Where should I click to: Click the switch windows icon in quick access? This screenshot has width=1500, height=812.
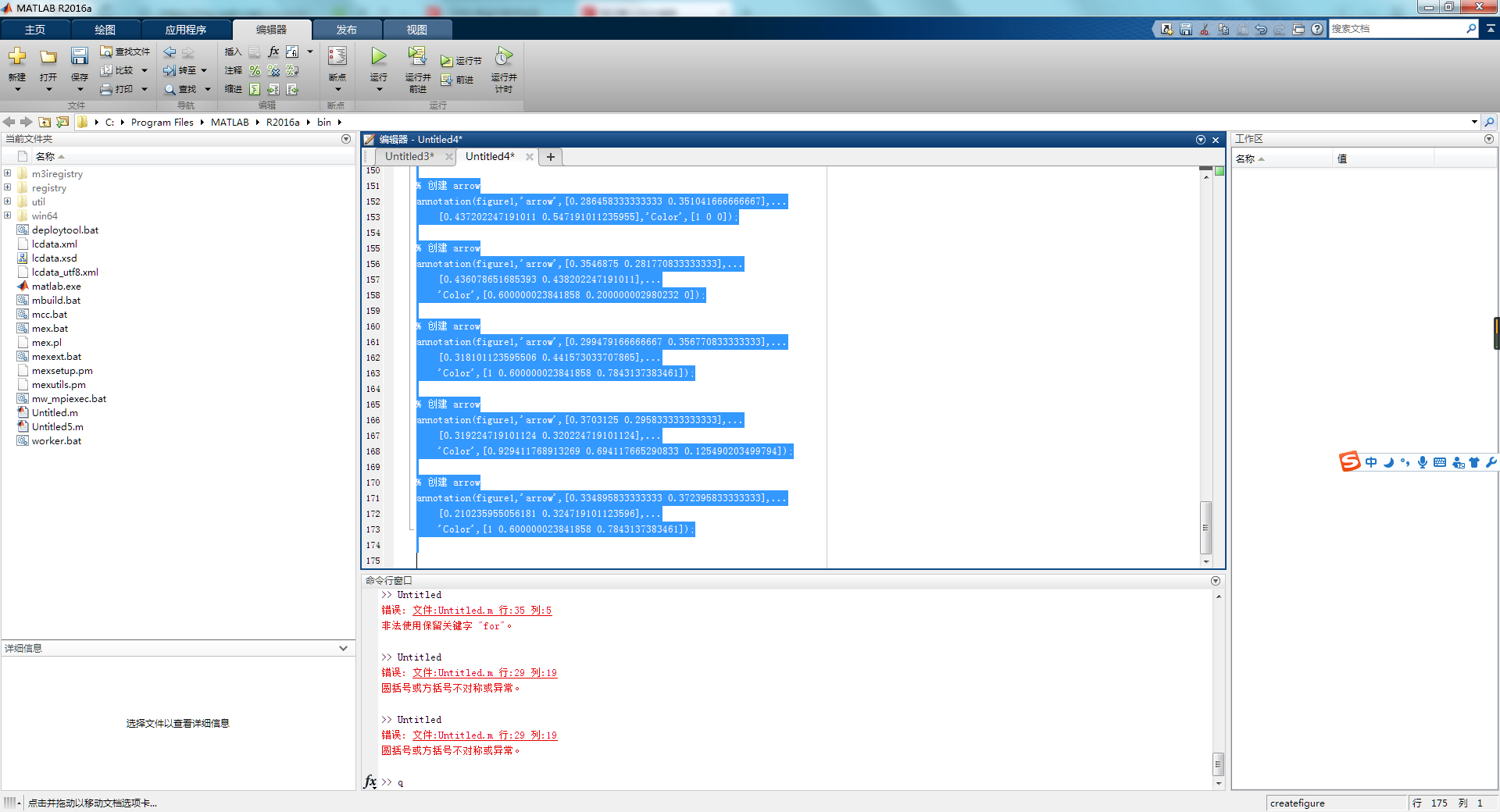pyautogui.click(x=1298, y=29)
